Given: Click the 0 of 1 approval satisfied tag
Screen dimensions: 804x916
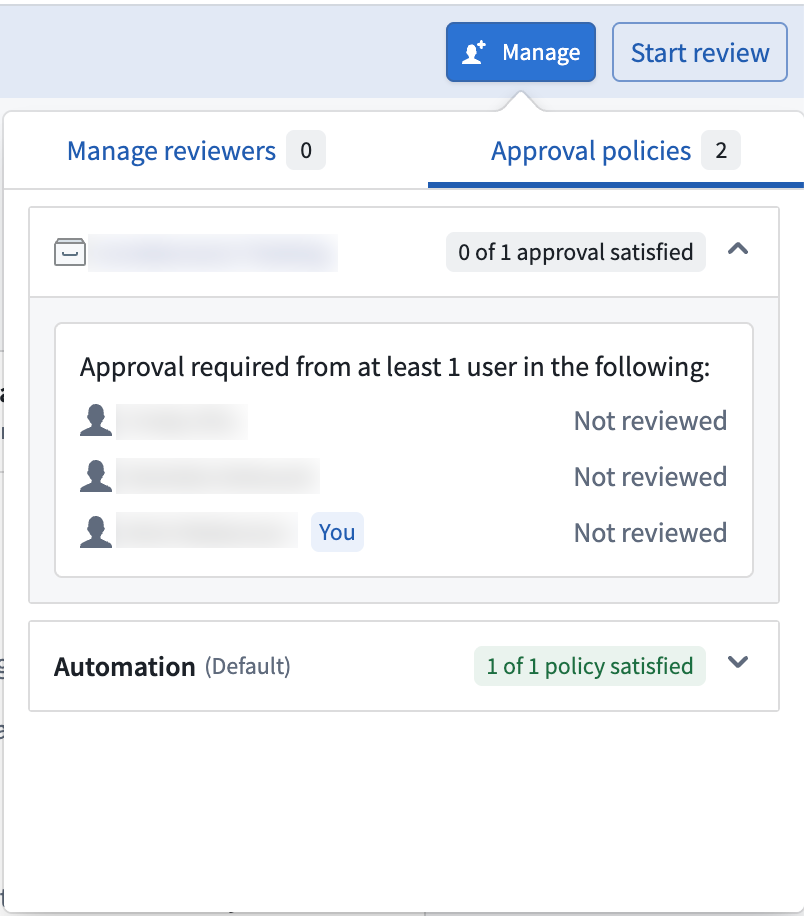Looking at the screenshot, I should 576,252.
